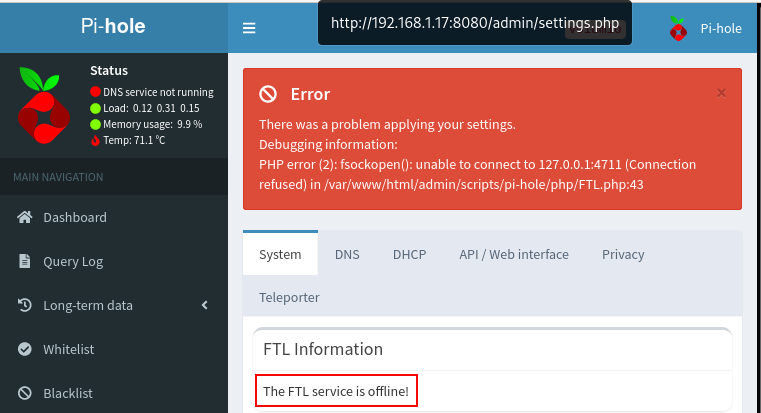Click the Blacklist ban icon
The image size is (761, 413).
coord(25,393)
